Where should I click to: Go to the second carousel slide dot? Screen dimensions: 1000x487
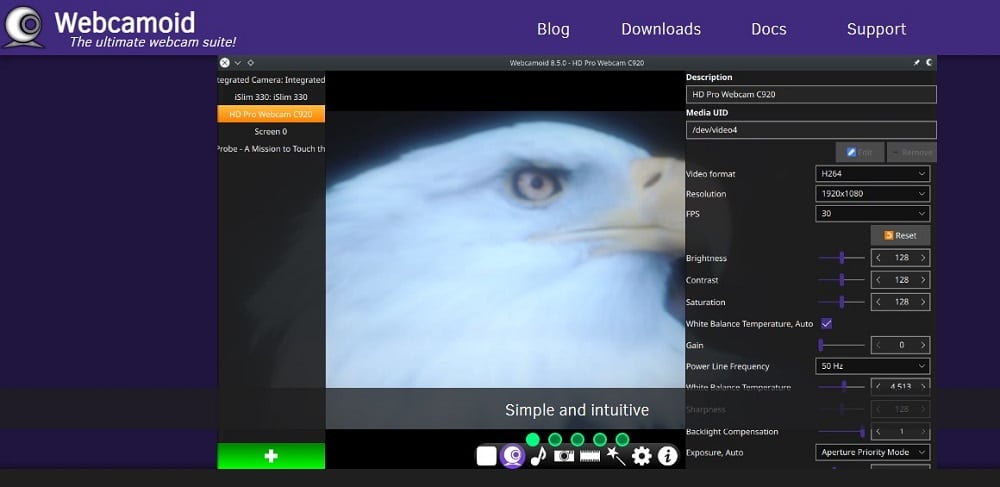pyautogui.click(x=555, y=439)
